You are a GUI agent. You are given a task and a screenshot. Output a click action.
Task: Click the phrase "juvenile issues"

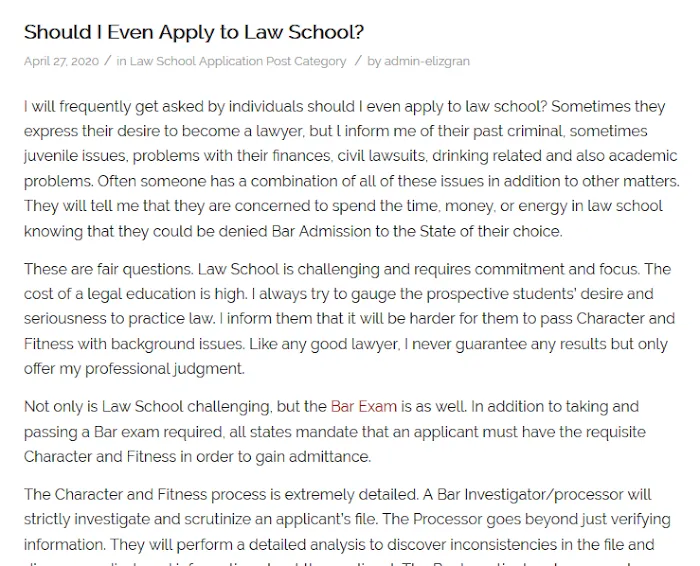[73, 157]
